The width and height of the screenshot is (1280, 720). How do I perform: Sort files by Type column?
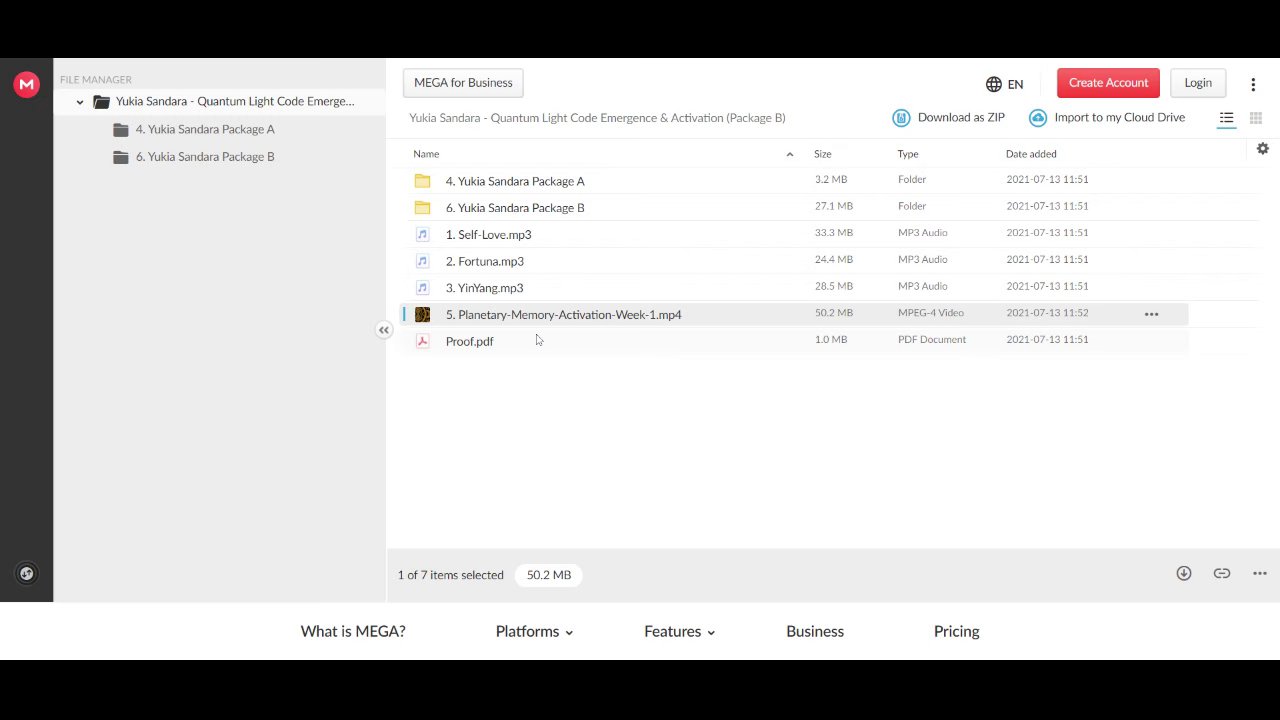908,154
